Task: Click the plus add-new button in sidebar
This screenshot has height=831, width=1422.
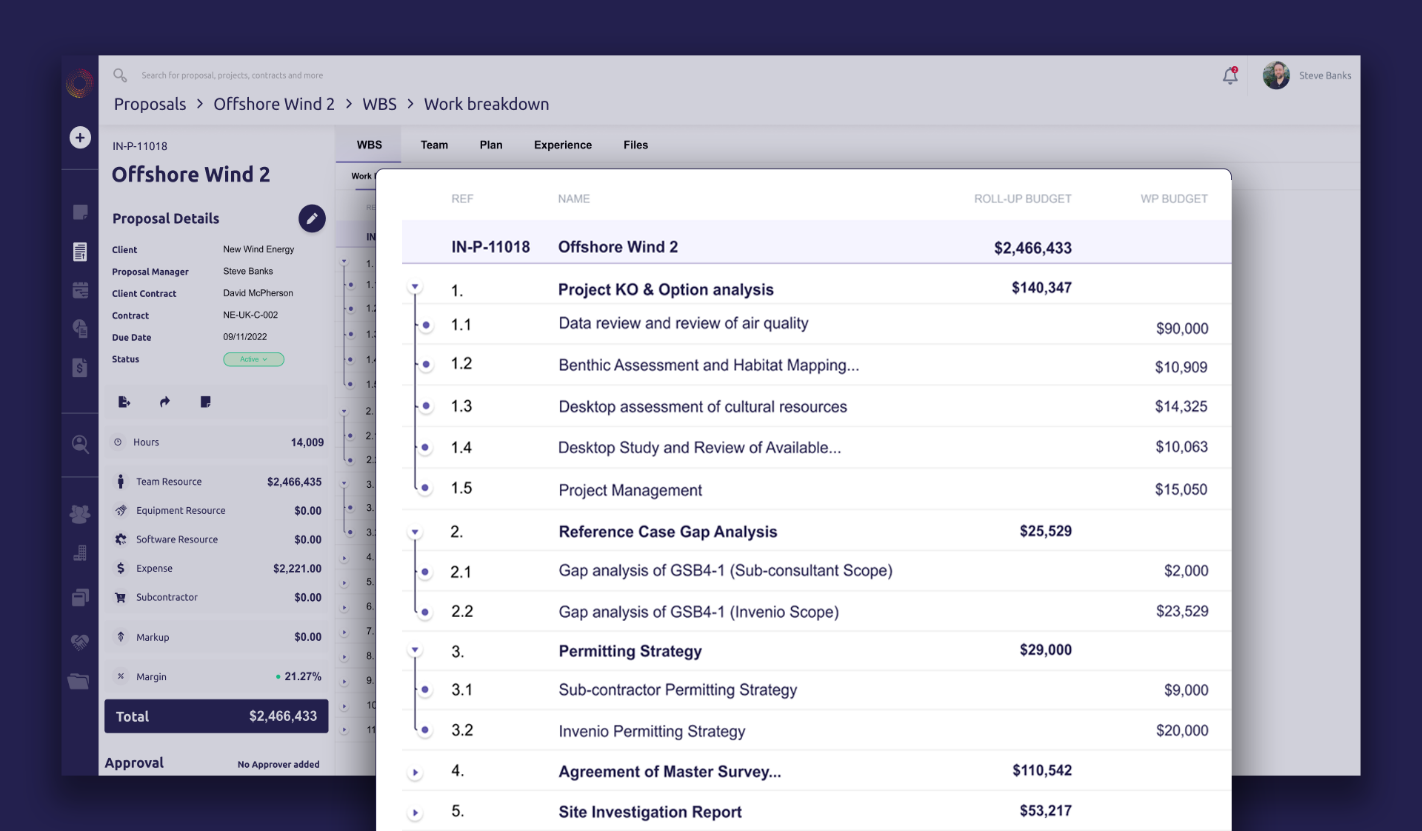Action: [x=80, y=137]
